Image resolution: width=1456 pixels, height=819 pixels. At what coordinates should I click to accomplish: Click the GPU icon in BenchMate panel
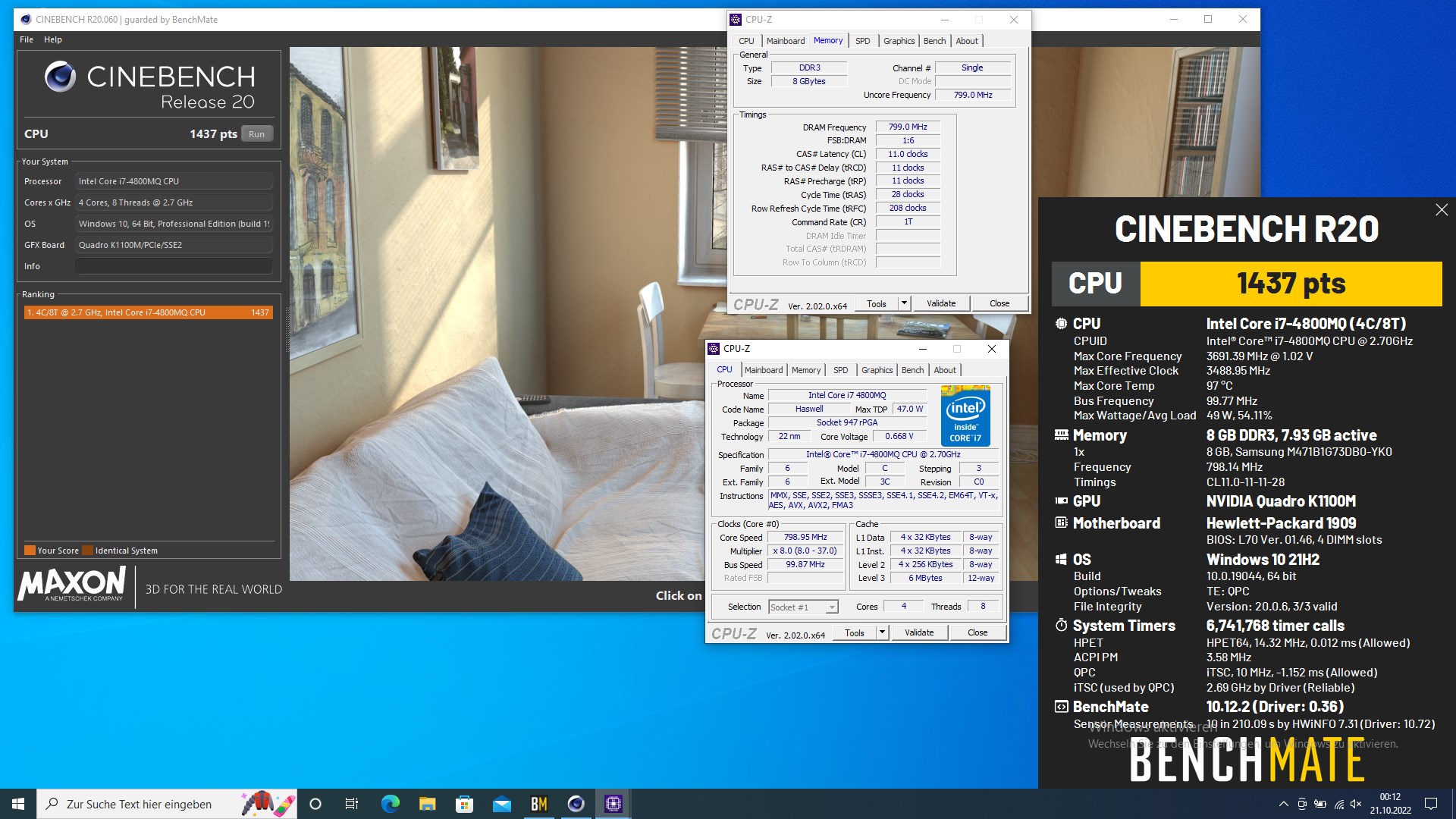(x=1061, y=500)
